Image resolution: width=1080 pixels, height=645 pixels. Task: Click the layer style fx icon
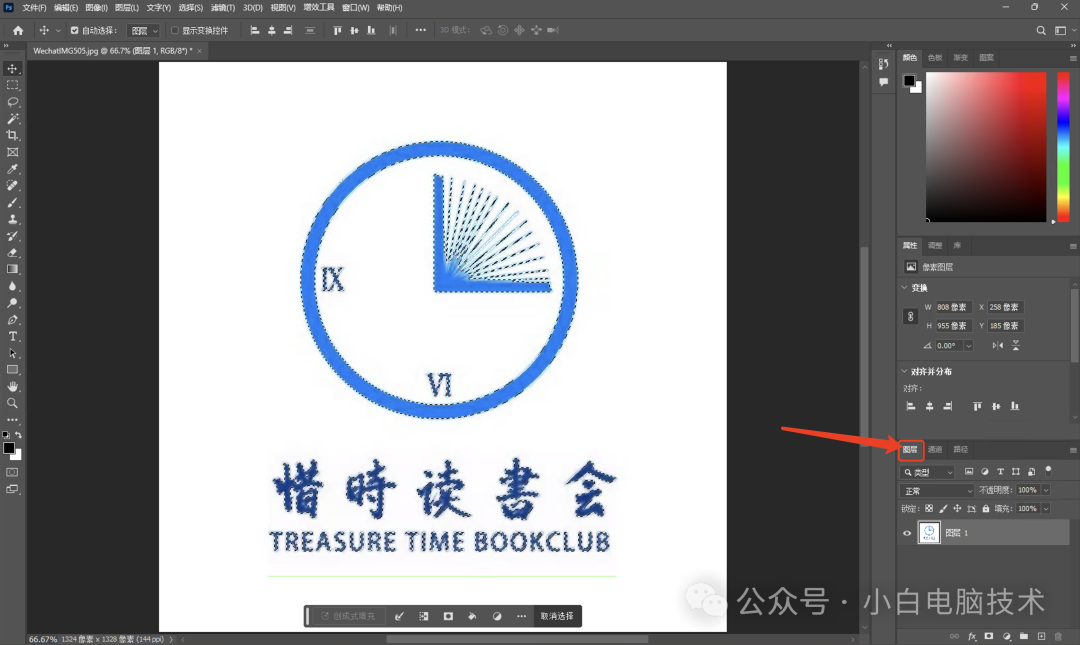pos(972,636)
